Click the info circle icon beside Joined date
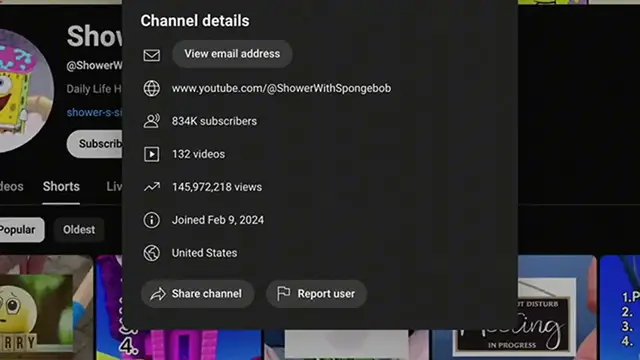Image resolution: width=640 pixels, height=360 pixels. click(x=151, y=220)
